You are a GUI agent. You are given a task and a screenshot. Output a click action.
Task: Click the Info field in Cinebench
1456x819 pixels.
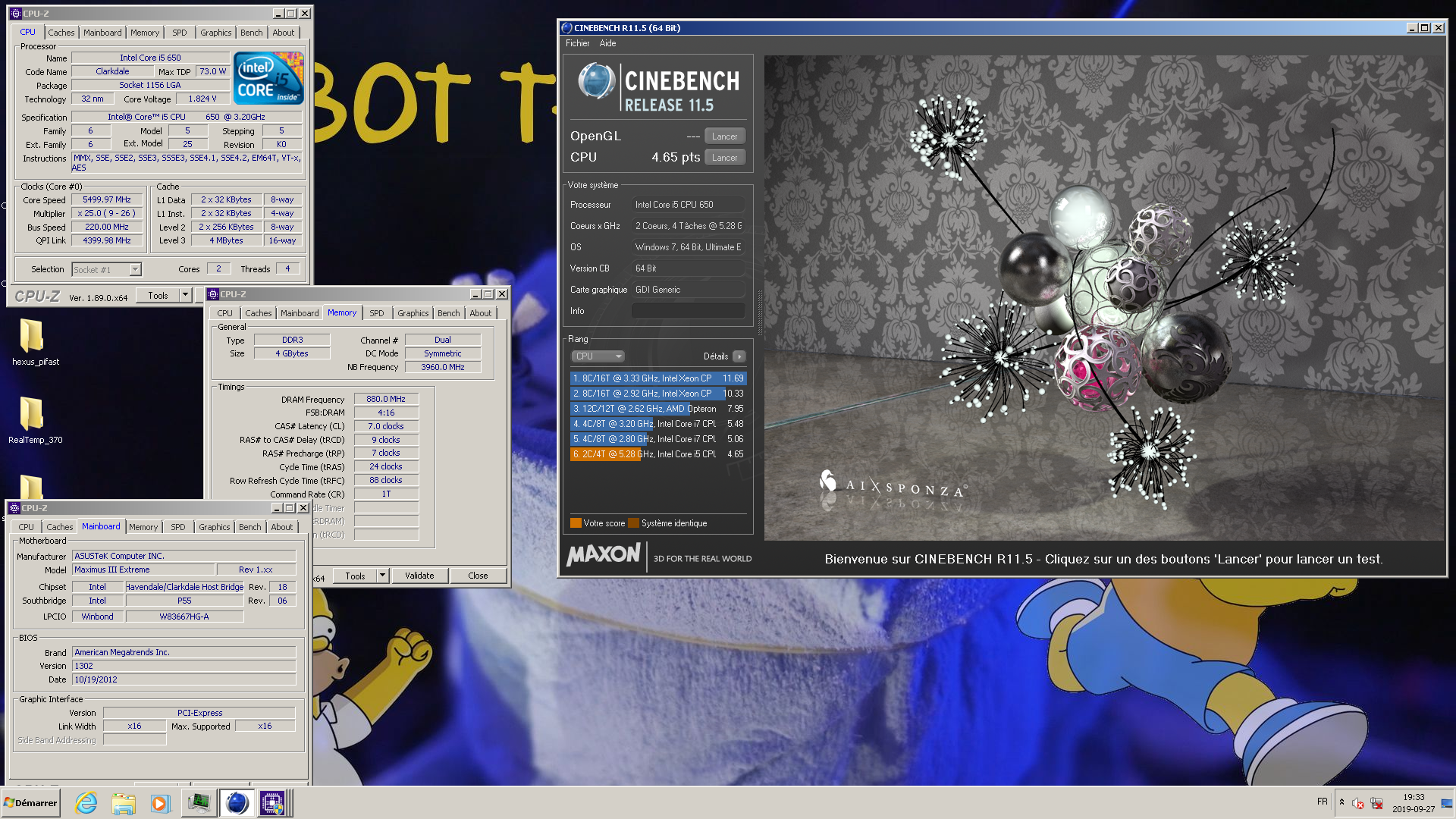tap(689, 311)
